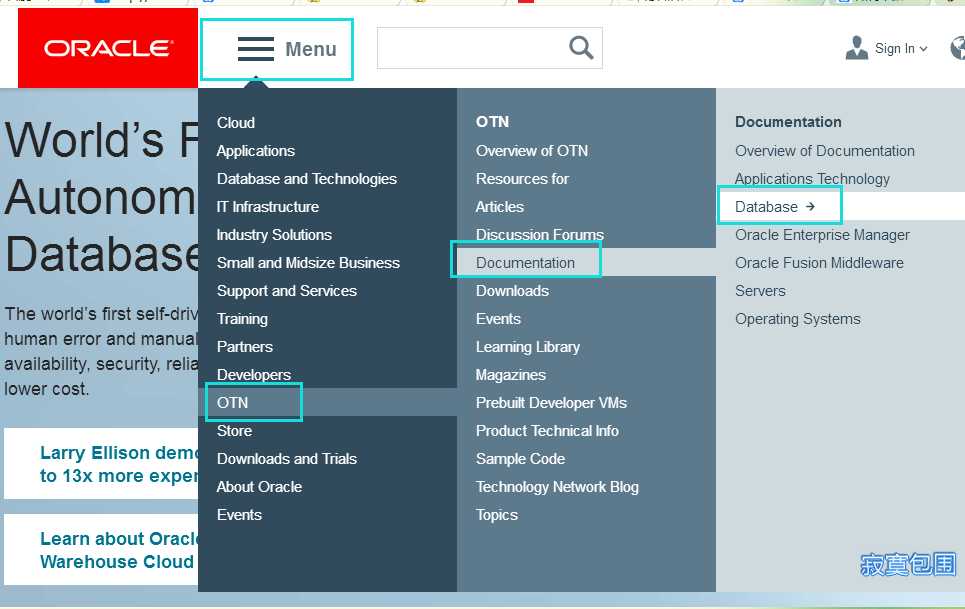Select Support and Services menu item
This screenshot has width=965, height=609.
287,291
